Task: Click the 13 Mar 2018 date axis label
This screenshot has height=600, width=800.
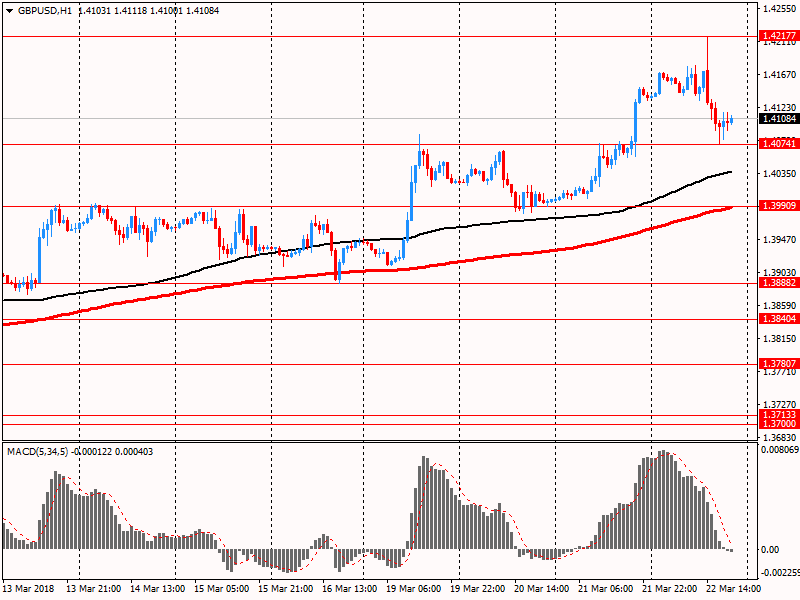Action: (x=27, y=589)
